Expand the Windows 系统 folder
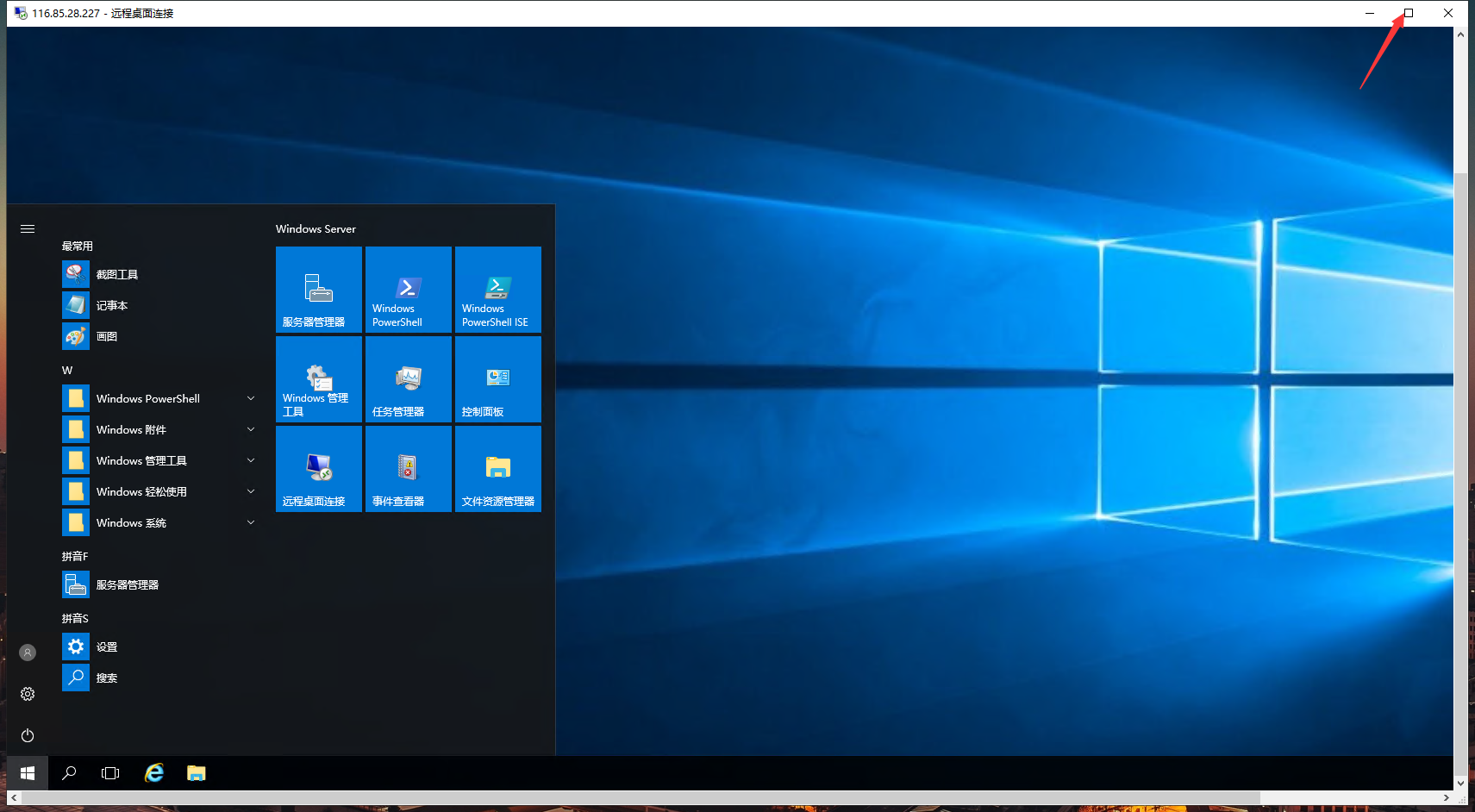Viewport: 1475px width, 812px height. click(x=160, y=522)
